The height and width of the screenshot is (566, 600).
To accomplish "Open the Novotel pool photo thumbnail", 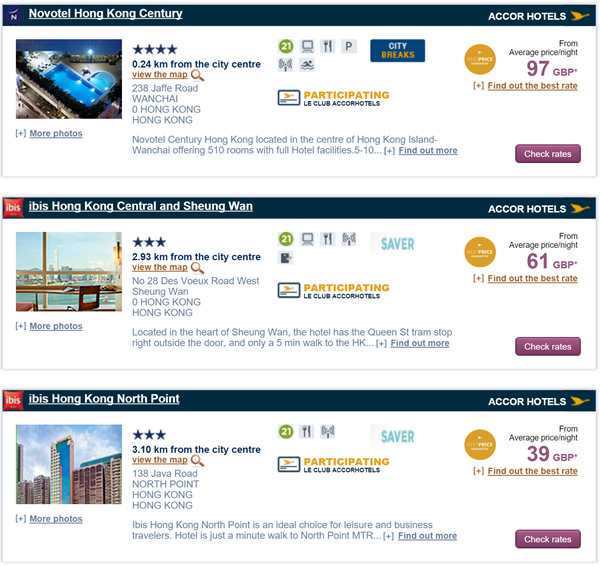I will pyautogui.click(x=69, y=79).
